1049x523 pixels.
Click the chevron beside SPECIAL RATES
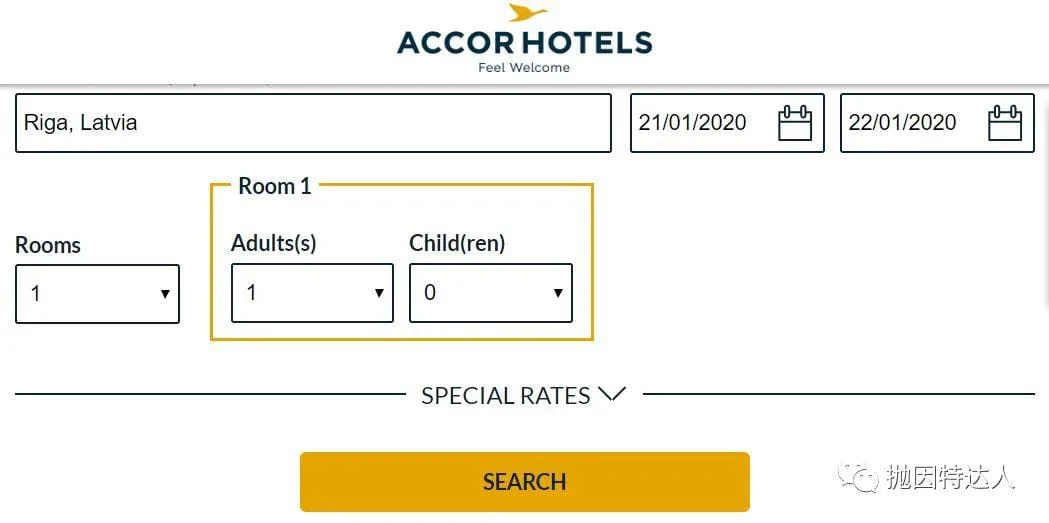[x=611, y=394]
